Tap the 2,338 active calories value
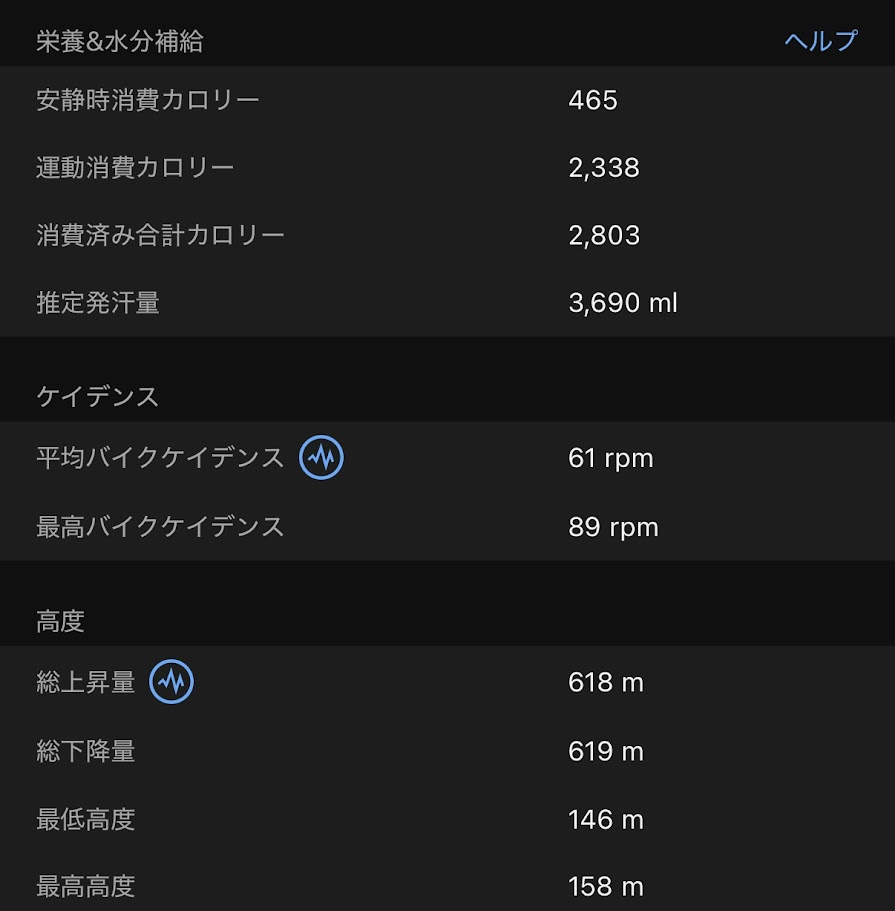 [x=604, y=167]
